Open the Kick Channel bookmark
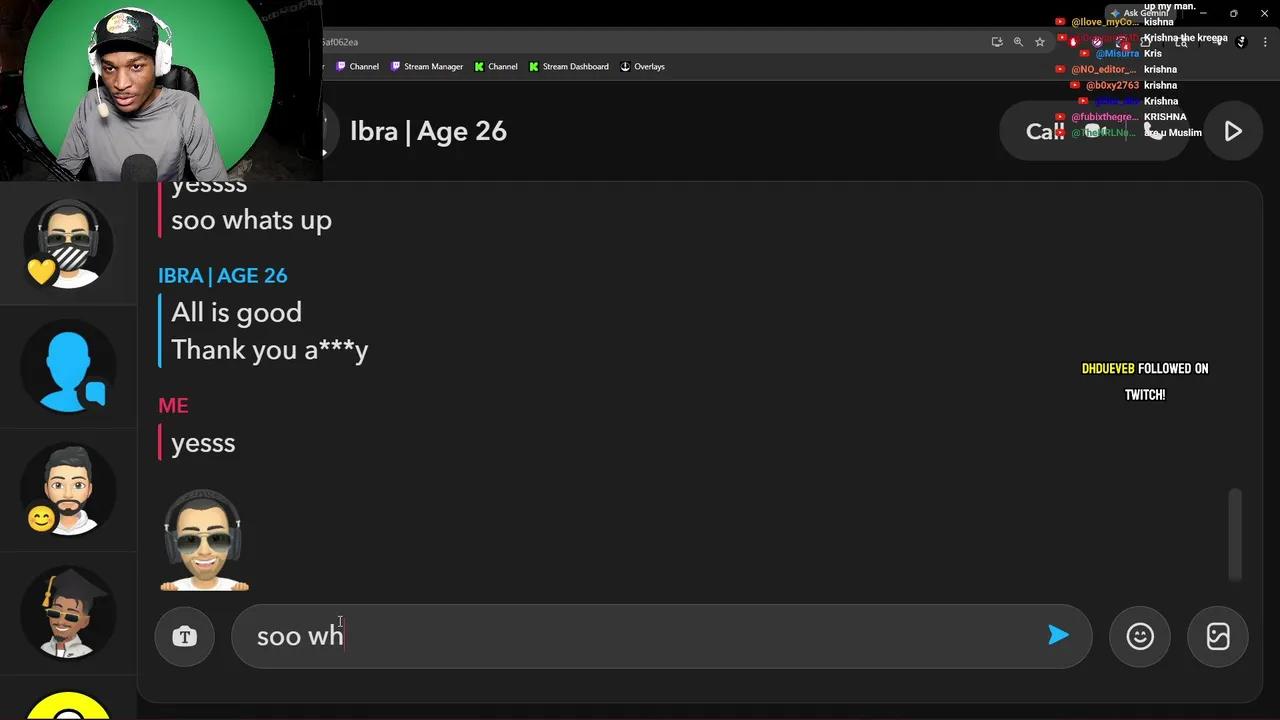 (x=496, y=67)
